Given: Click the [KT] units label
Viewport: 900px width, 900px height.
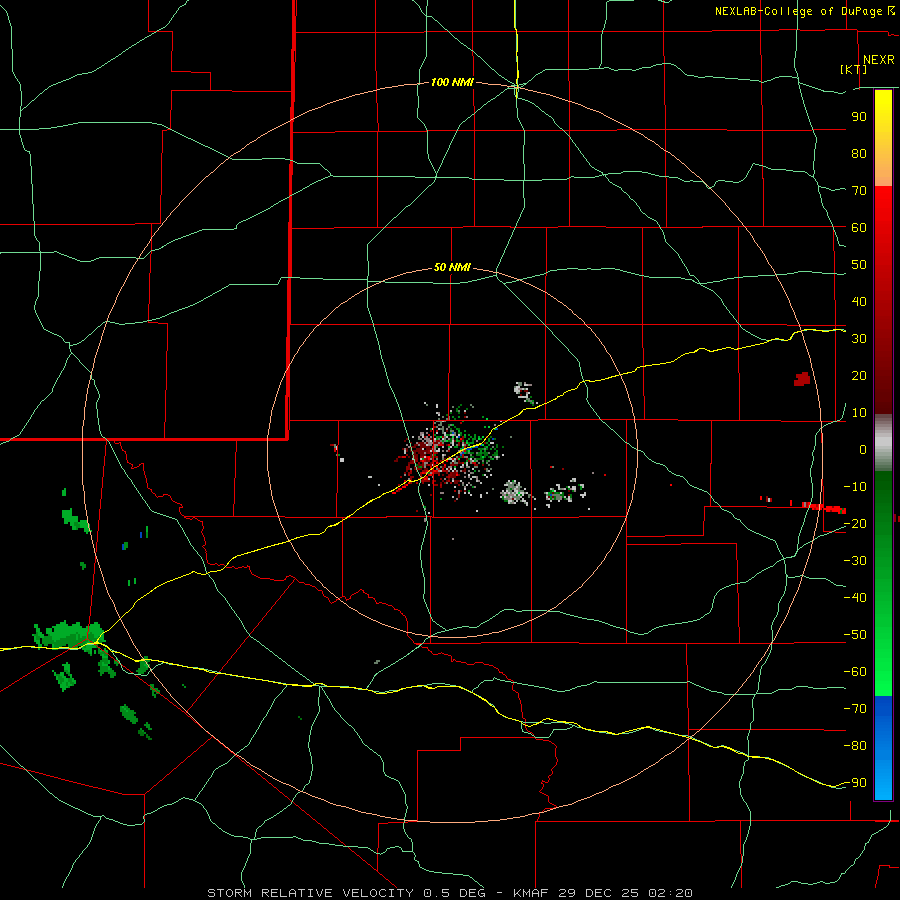Looking at the screenshot, I should (x=854, y=69).
